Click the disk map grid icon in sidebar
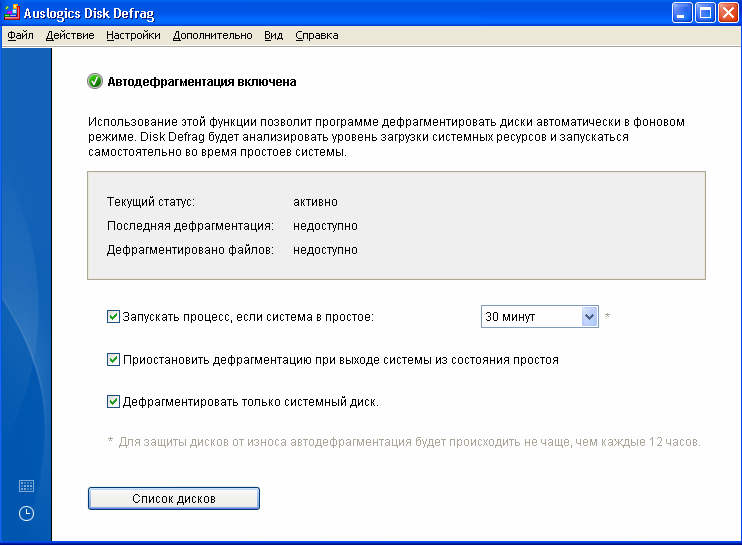Screen dimensions: 742x546 [x=26, y=486]
